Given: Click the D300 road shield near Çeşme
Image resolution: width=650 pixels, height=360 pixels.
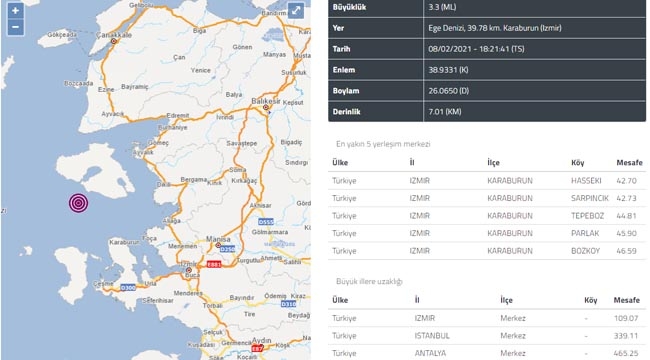Looking at the screenshot, I should pos(128,287).
